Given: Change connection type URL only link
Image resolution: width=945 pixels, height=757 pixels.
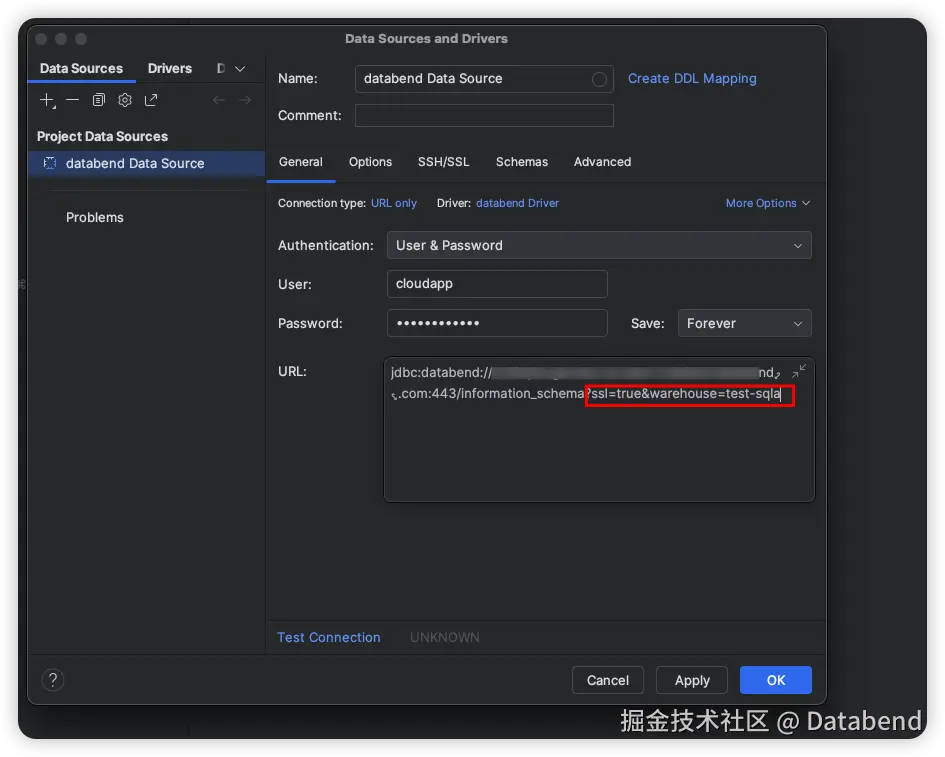Looking at the screenshot, I should click(394, 203).
